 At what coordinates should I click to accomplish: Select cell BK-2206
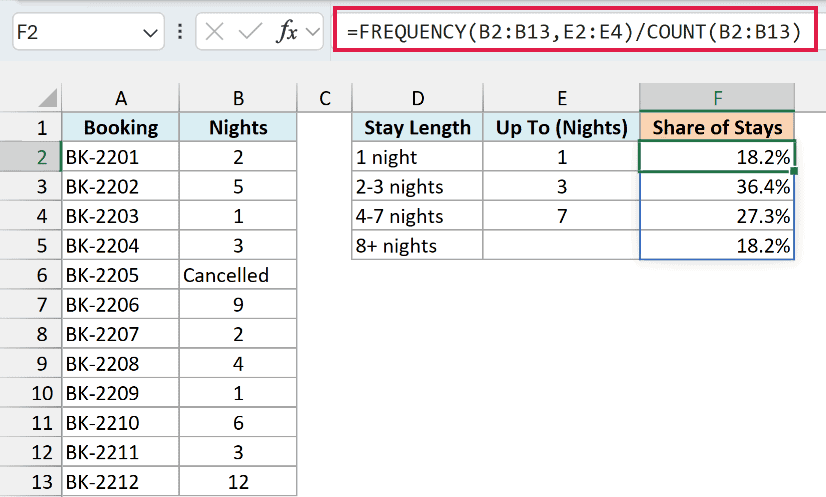point(121,305)
